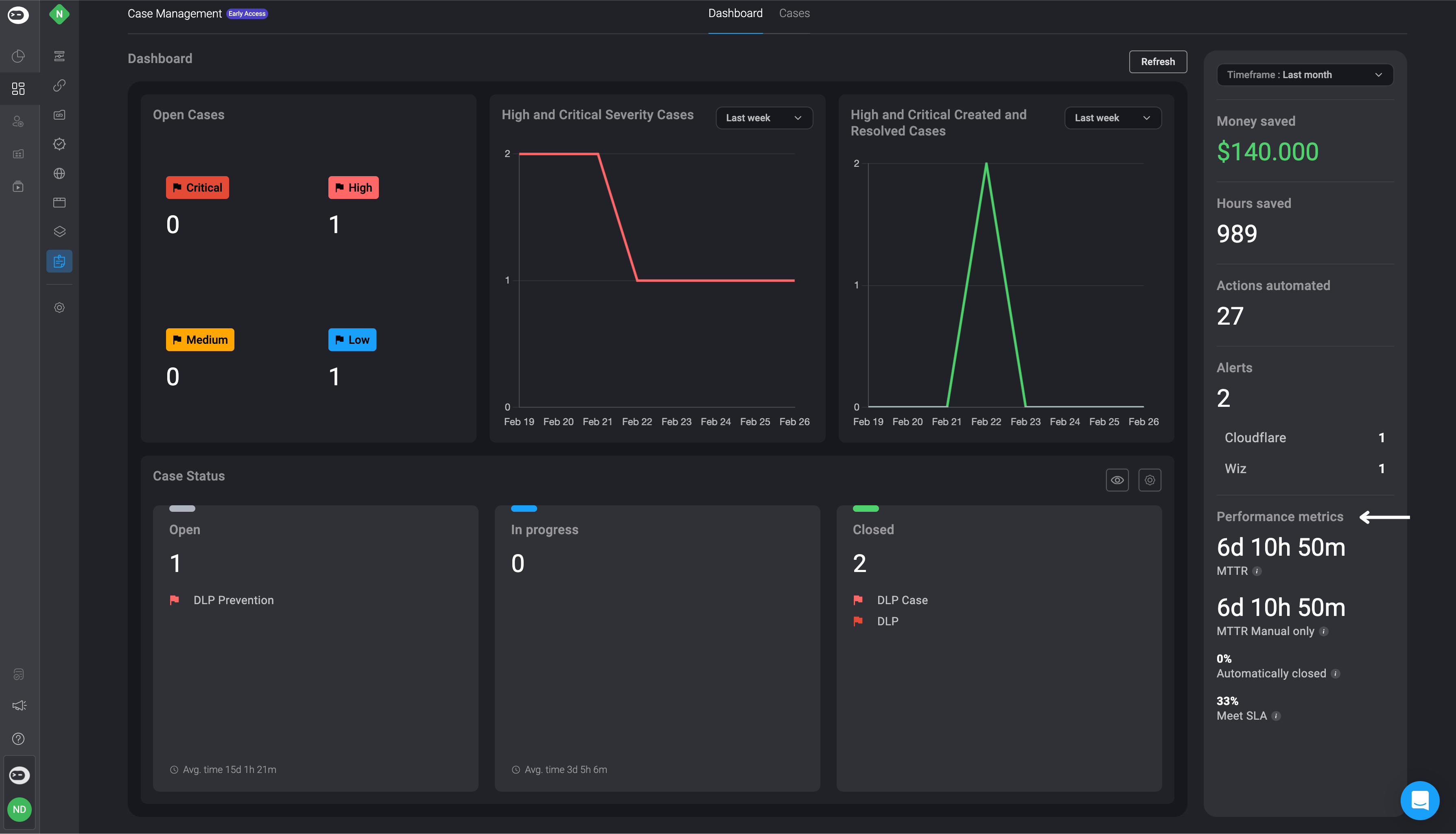Open the globe icon
Image resolution: width=1456 pixels, height=834 pixels.
pos(59,174)
